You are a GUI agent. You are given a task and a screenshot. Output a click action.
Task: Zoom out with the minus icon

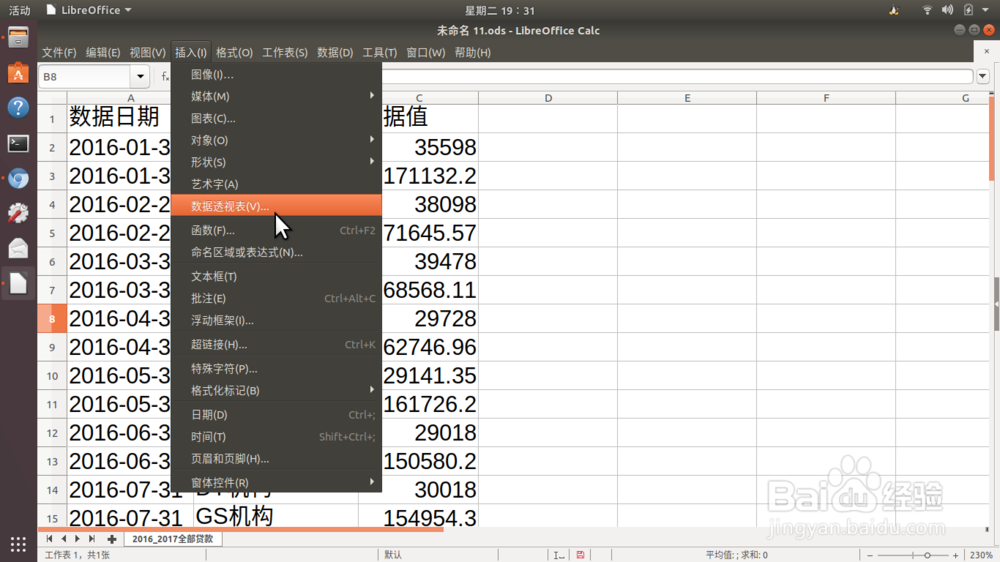point(870,556)
